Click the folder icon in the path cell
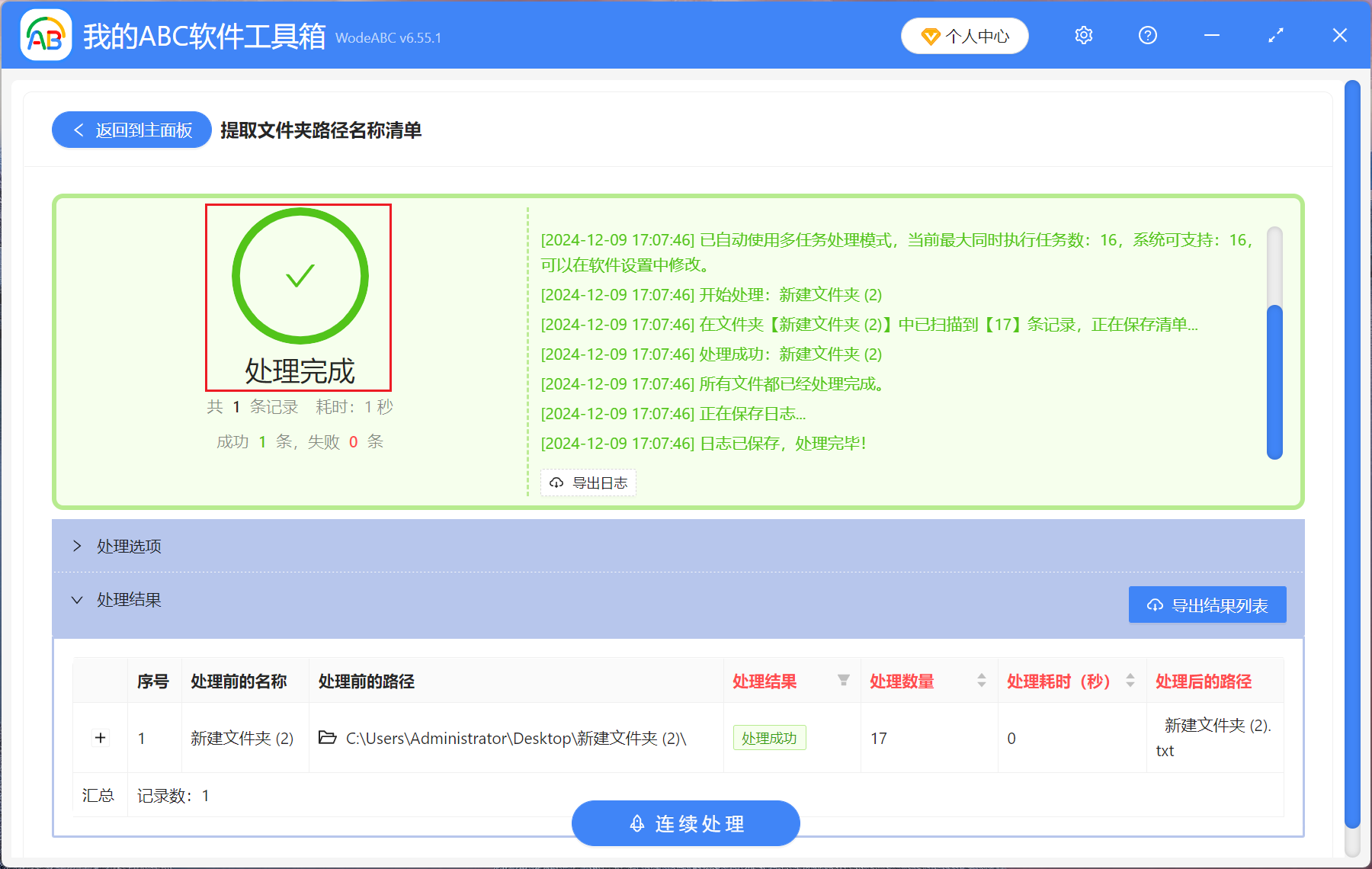Screen dimensions: 1372x869 point(327,738)
